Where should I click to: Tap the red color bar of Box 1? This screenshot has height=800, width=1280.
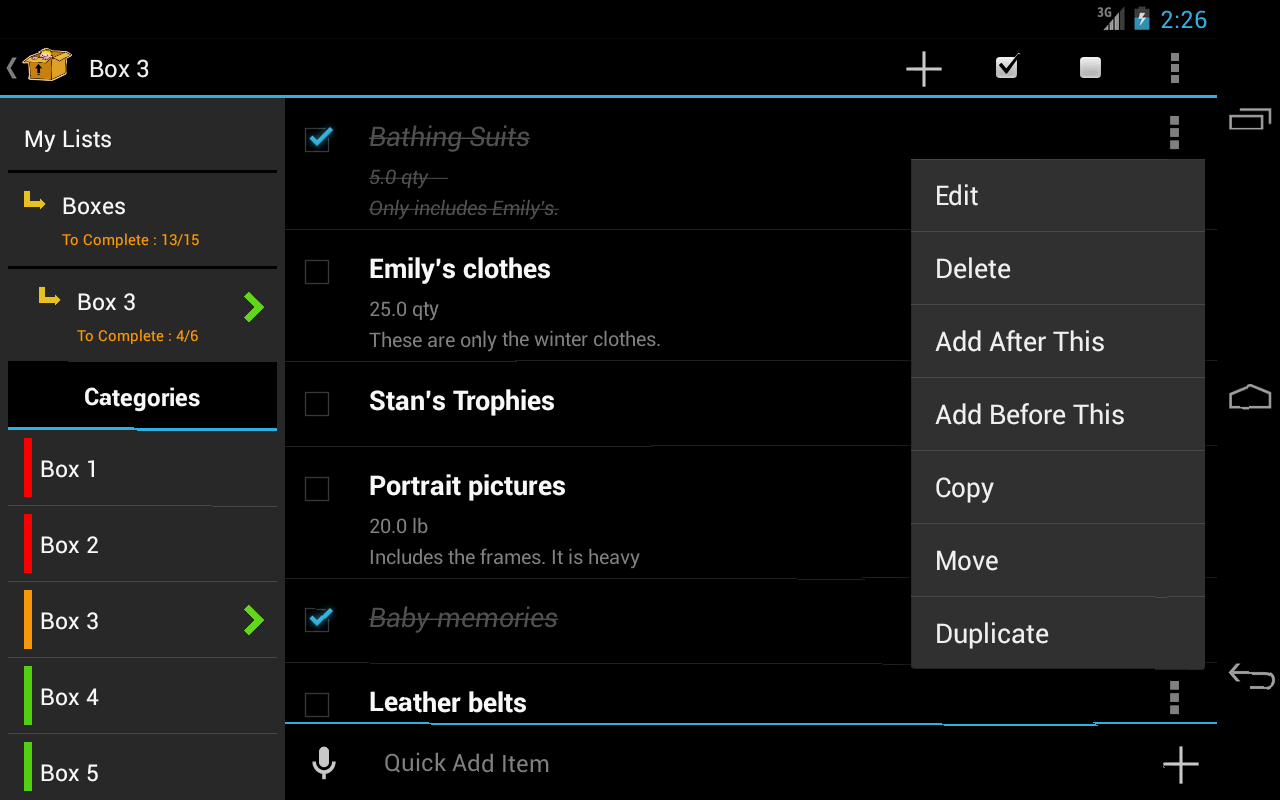[x=28, y=468]
